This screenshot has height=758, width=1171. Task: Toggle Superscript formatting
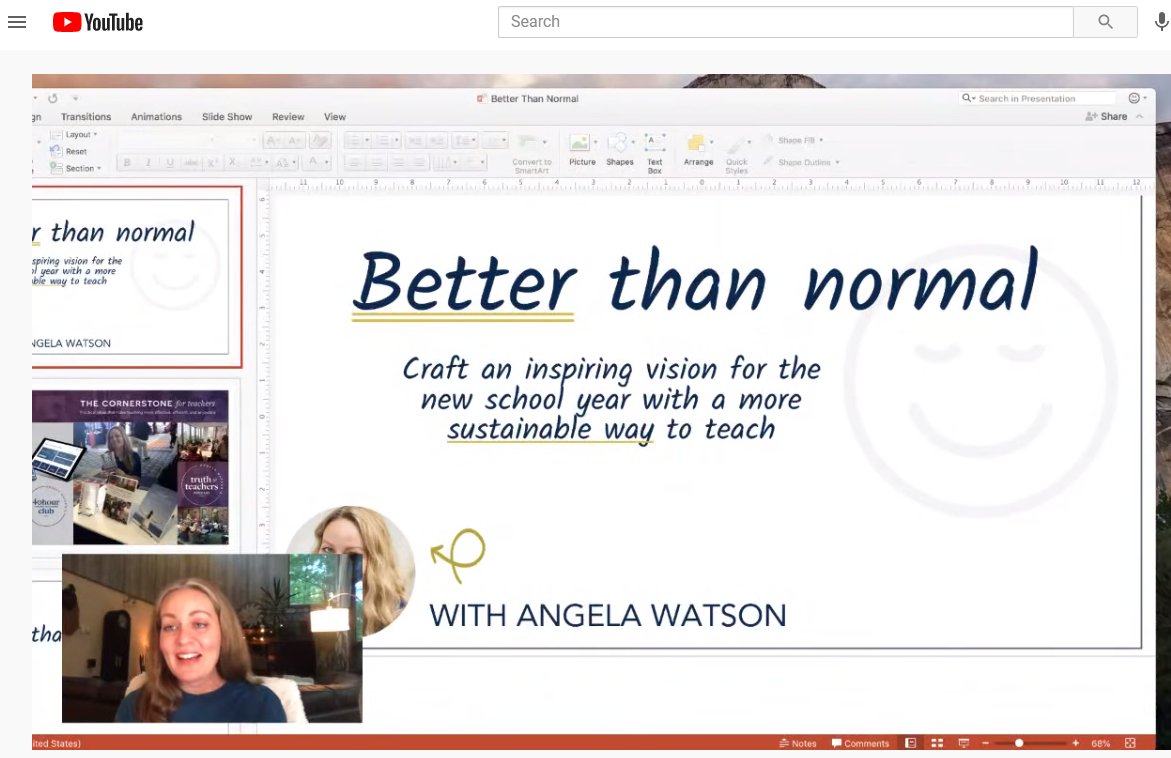[x=212, y=162]
